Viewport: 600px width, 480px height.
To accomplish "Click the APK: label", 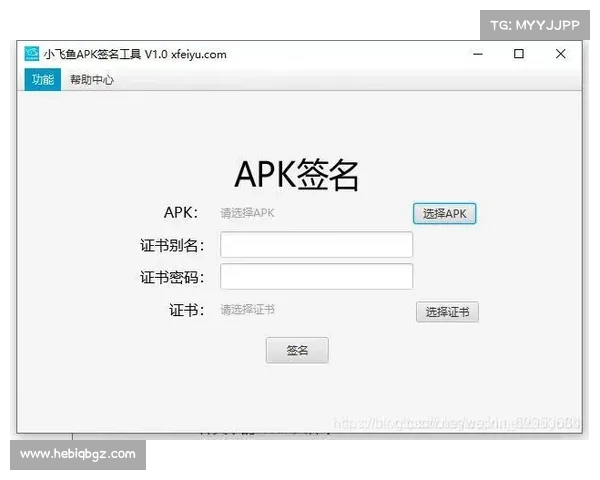I will tap(181, 212).
